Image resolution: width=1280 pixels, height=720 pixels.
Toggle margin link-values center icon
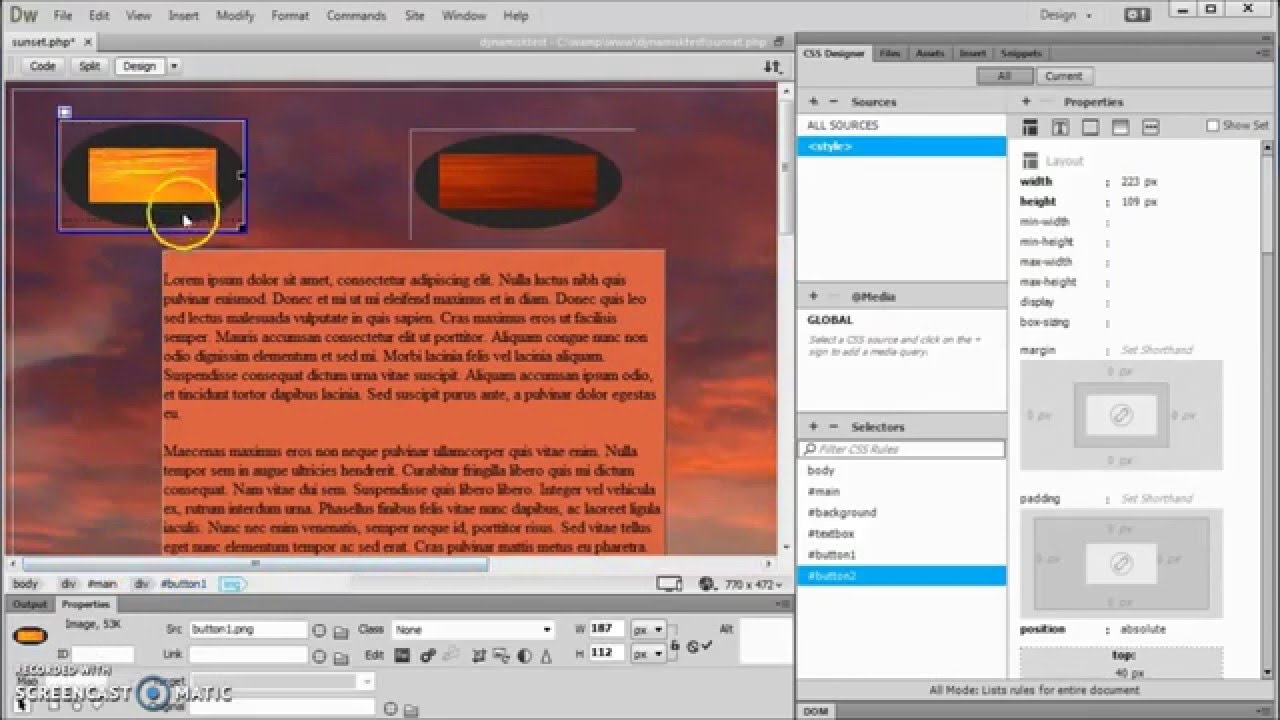[x=1121, y=416]
